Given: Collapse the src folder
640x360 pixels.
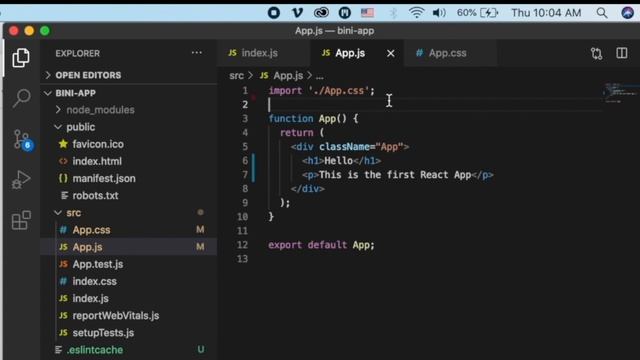Looking at the screenshot, I should click(x=73, y=213).
